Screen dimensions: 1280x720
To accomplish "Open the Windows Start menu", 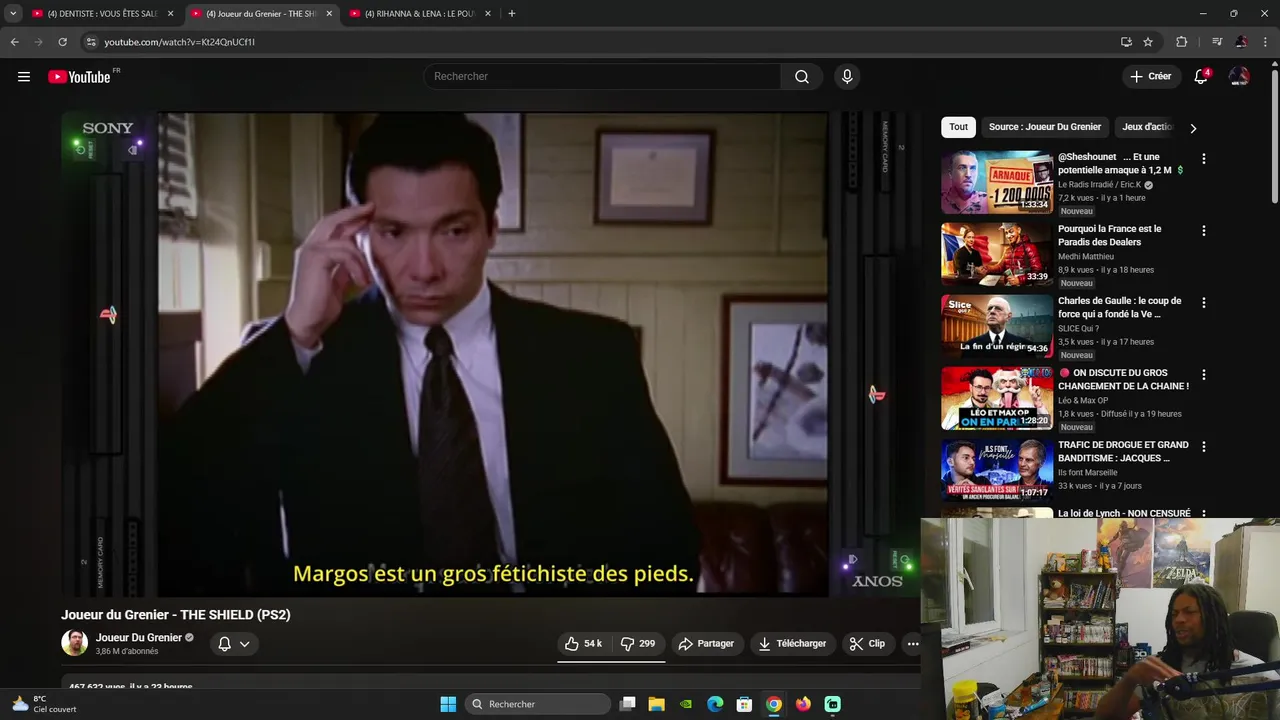I will [x=448, y=704].
